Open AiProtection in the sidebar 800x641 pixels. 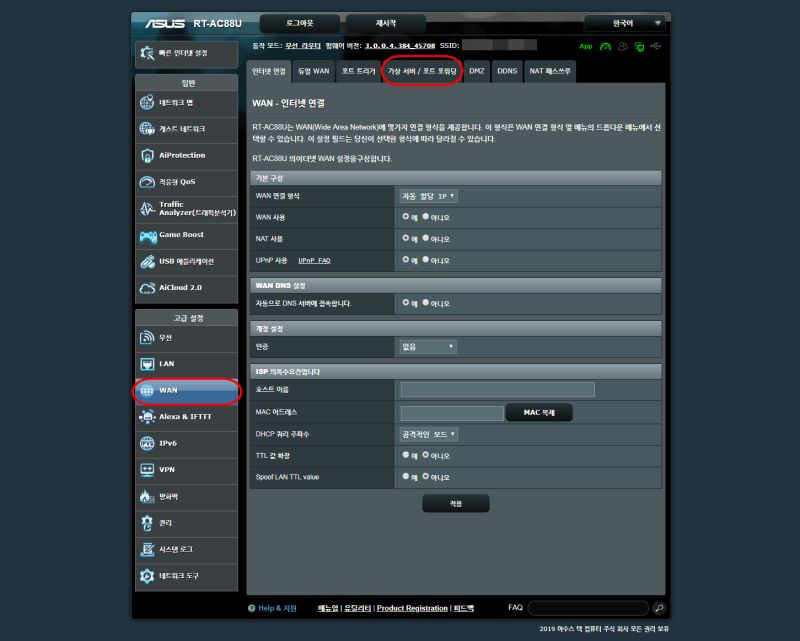(x=186, y=156)
